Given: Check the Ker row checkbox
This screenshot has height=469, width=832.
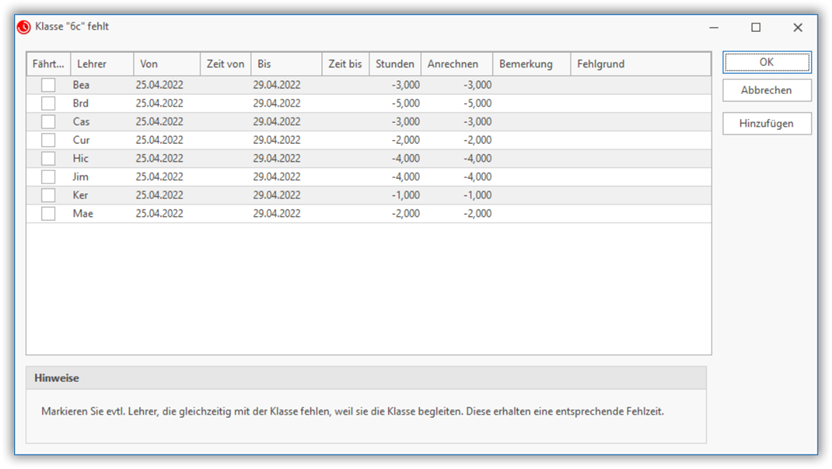Looking at the screenshot, I should tap(48, 195).
